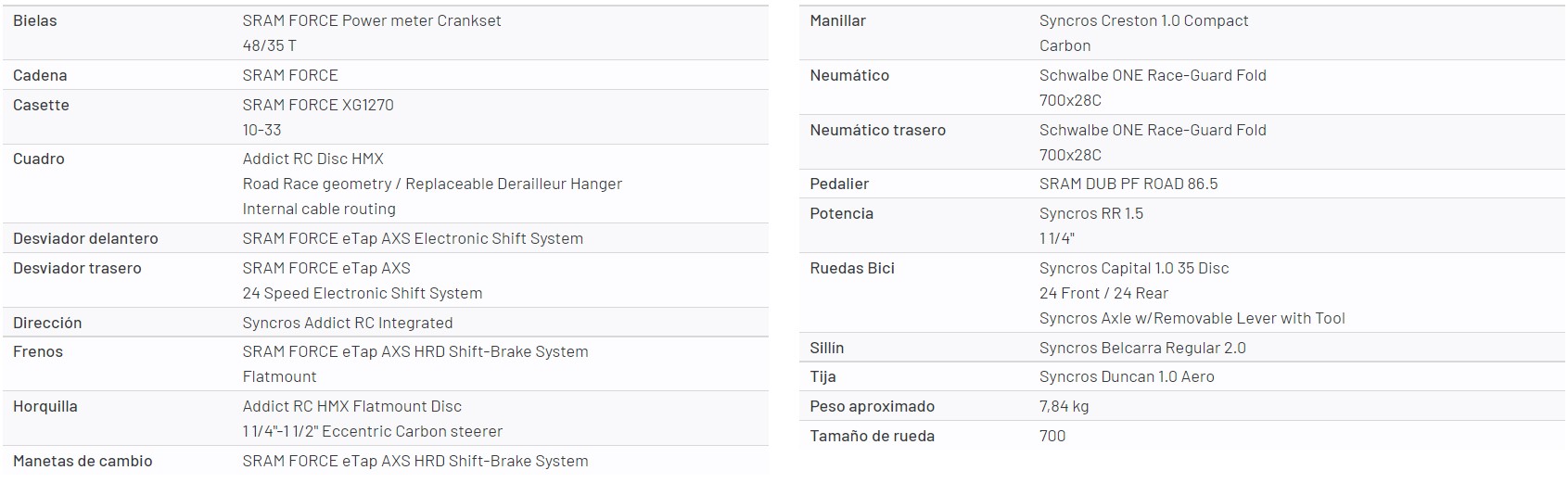Click the Cadena specification label
1568x483 pixels.
click(x=40, y=75)
